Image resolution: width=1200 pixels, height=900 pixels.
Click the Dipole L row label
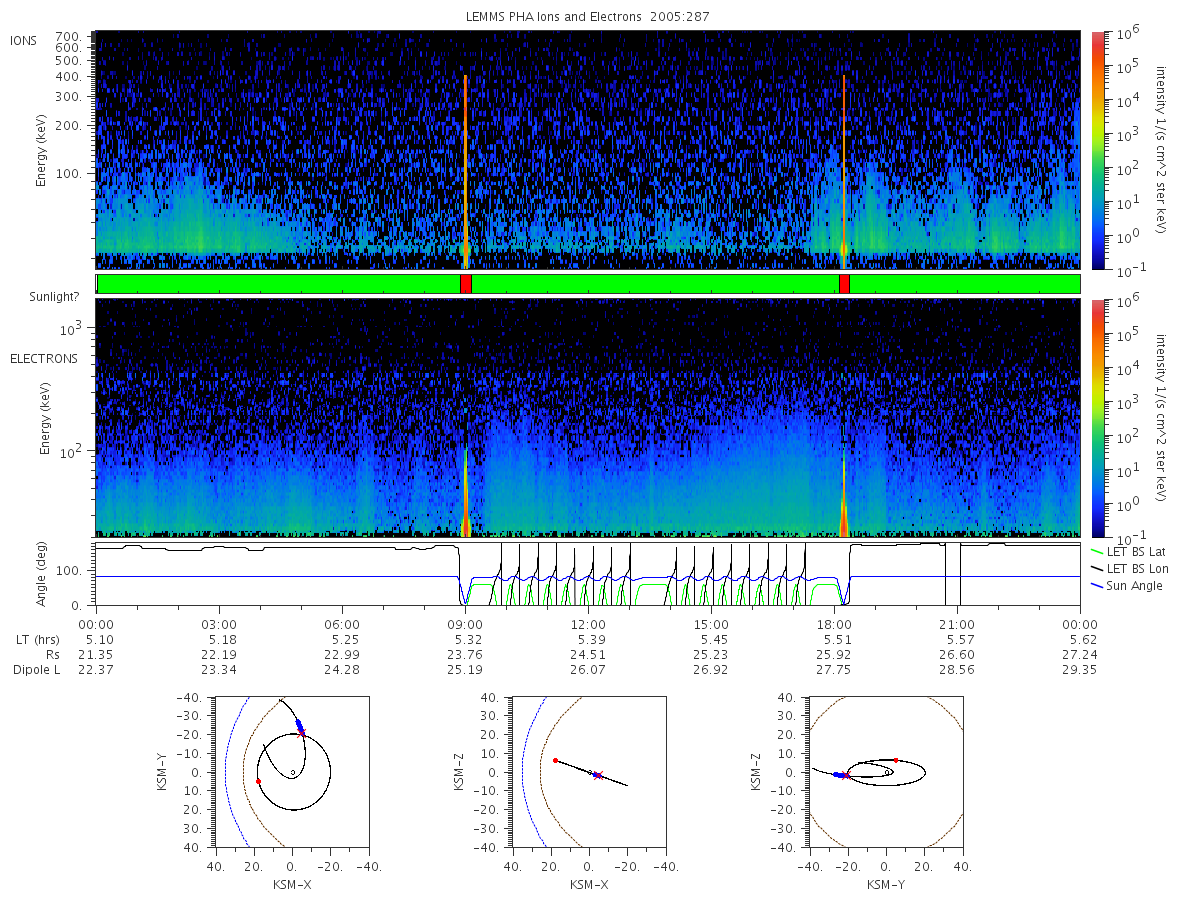click(37, 670)
